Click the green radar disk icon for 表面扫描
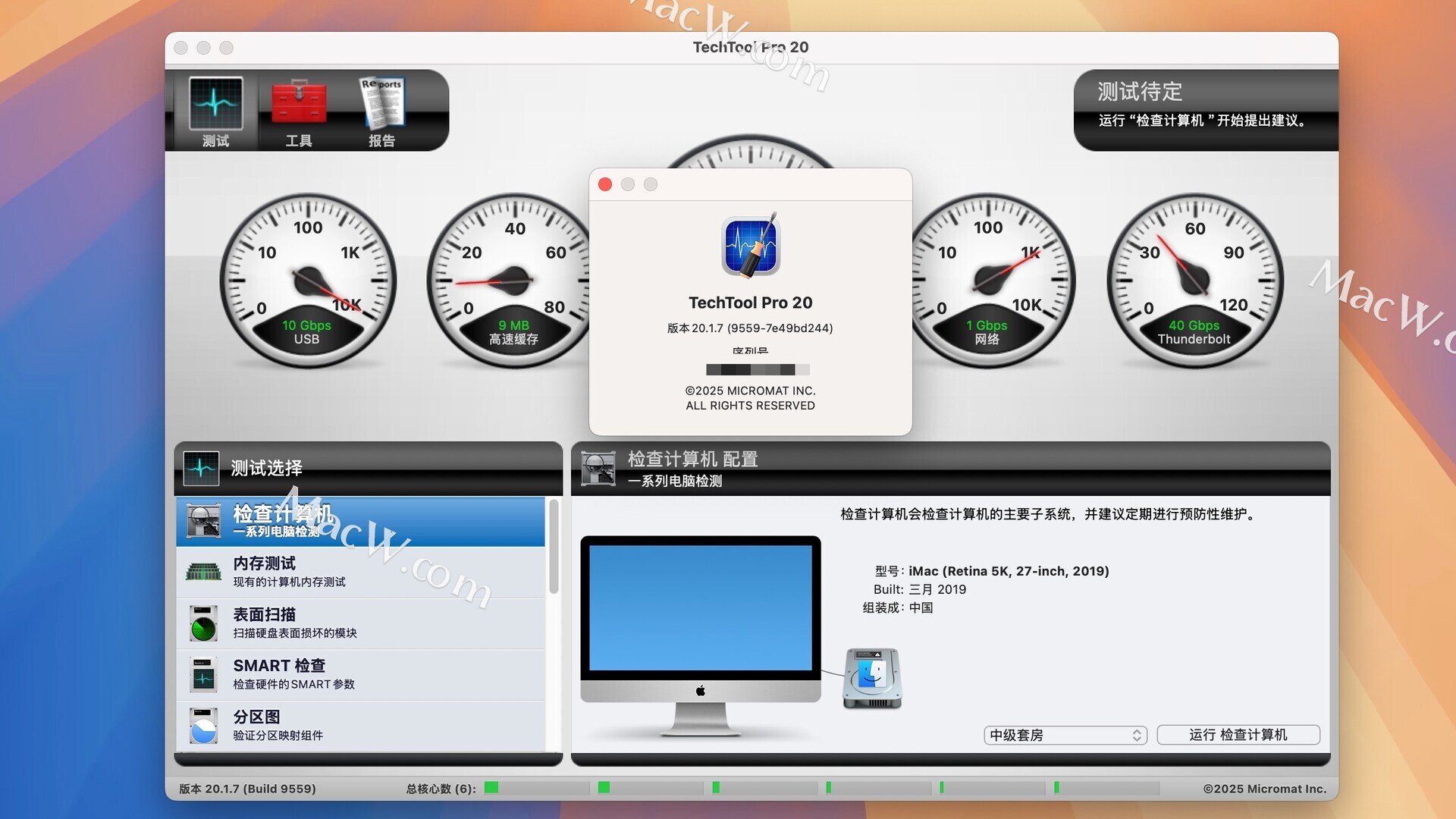The height and width of the screenshot is (819, 1456). pos(203,623)
